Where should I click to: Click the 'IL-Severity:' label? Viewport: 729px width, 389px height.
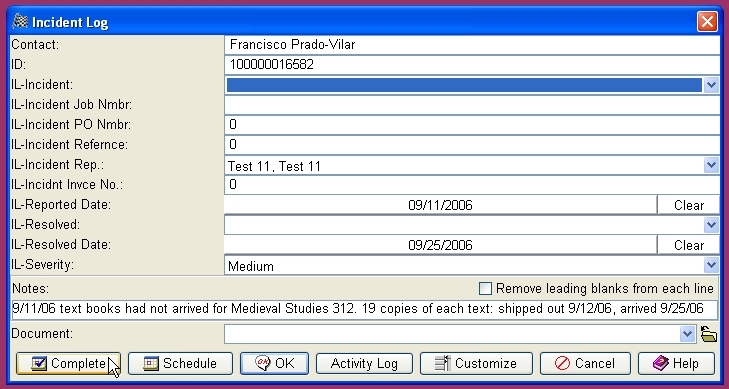point(42,264)
